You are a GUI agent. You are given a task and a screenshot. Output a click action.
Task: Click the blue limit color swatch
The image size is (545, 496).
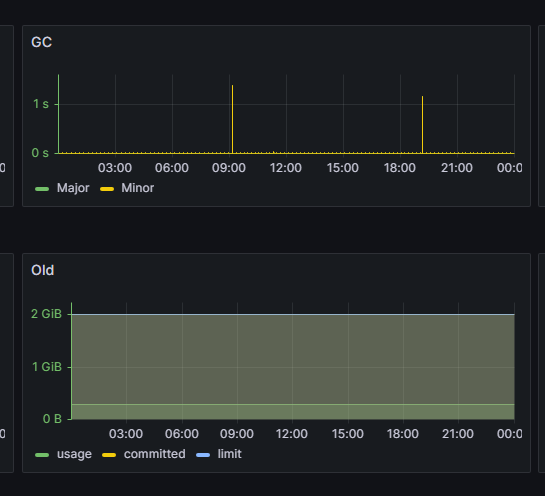(x=203, y=455)
